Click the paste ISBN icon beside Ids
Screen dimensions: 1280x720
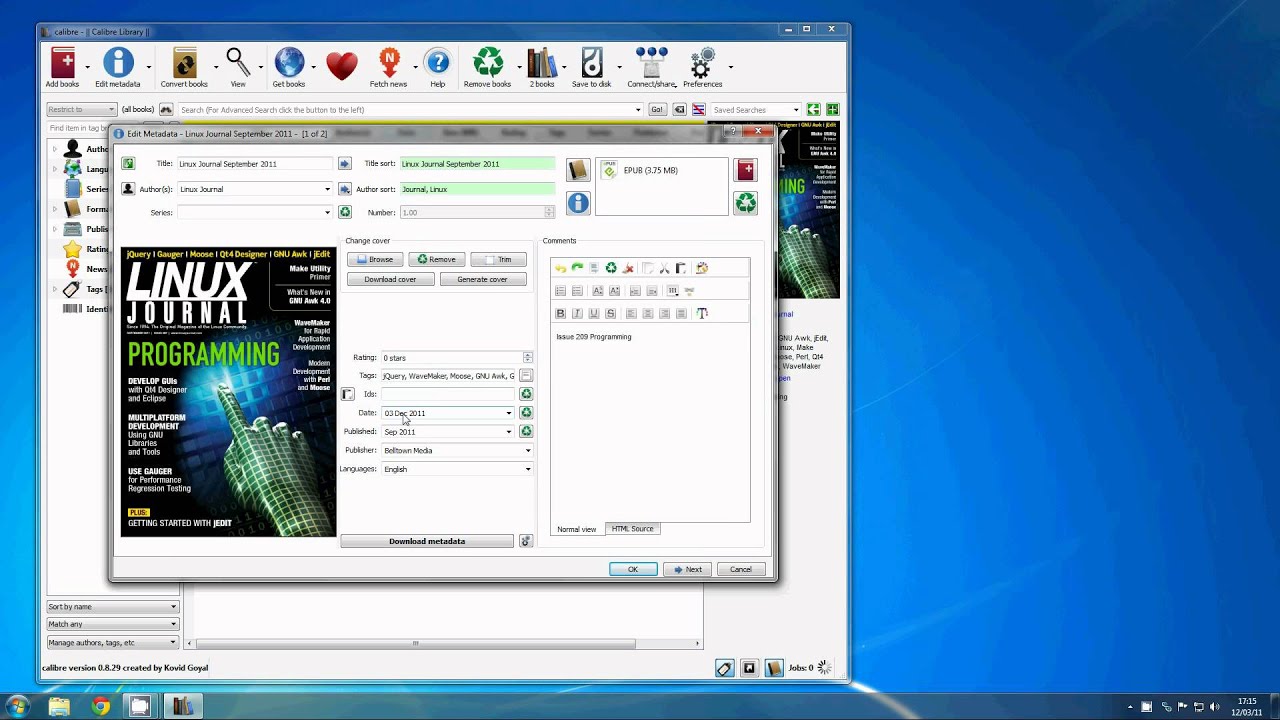pos(348,394)
